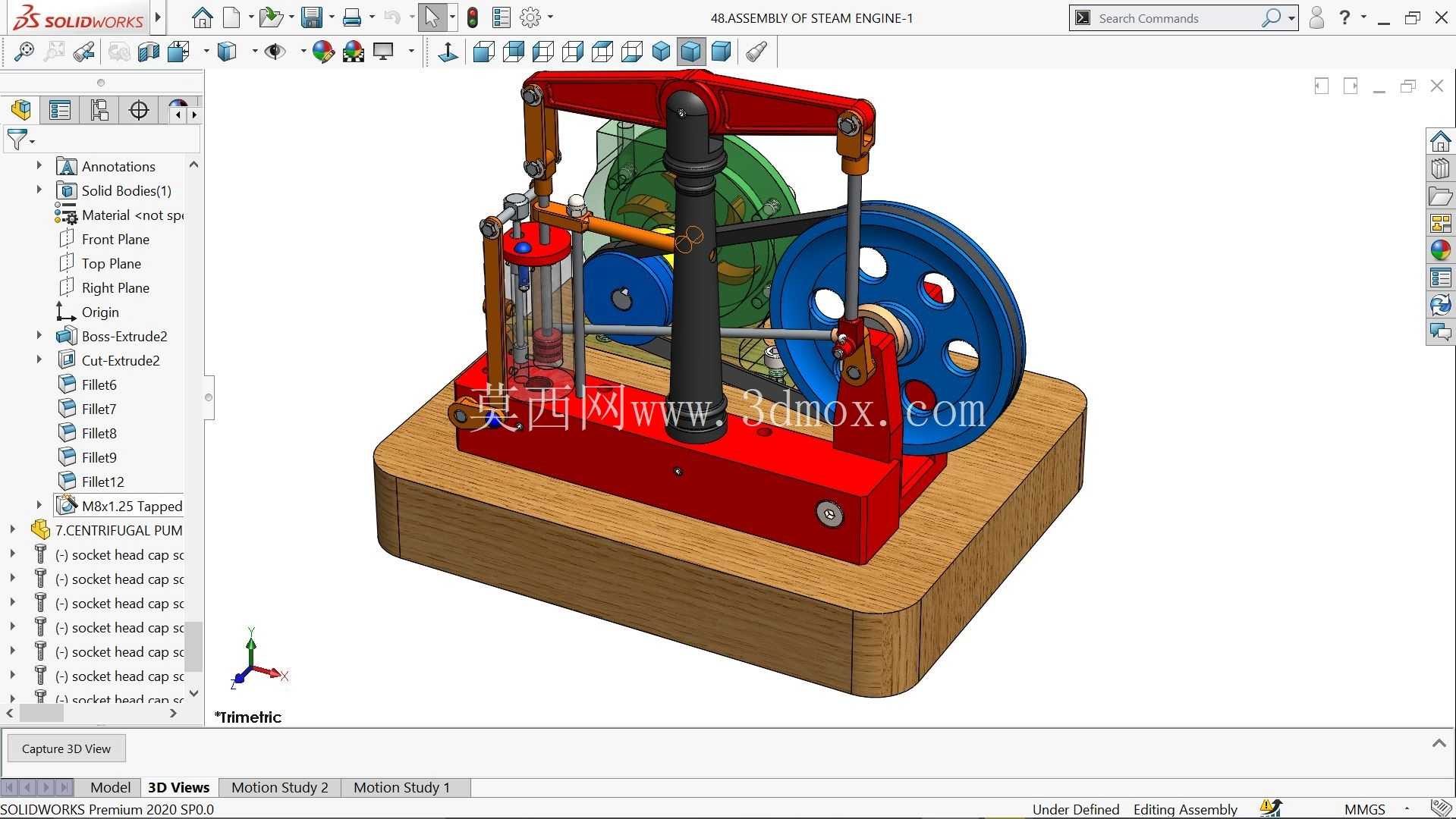Open Appearances, Scenes, and Decals task pane tab

1440,250
